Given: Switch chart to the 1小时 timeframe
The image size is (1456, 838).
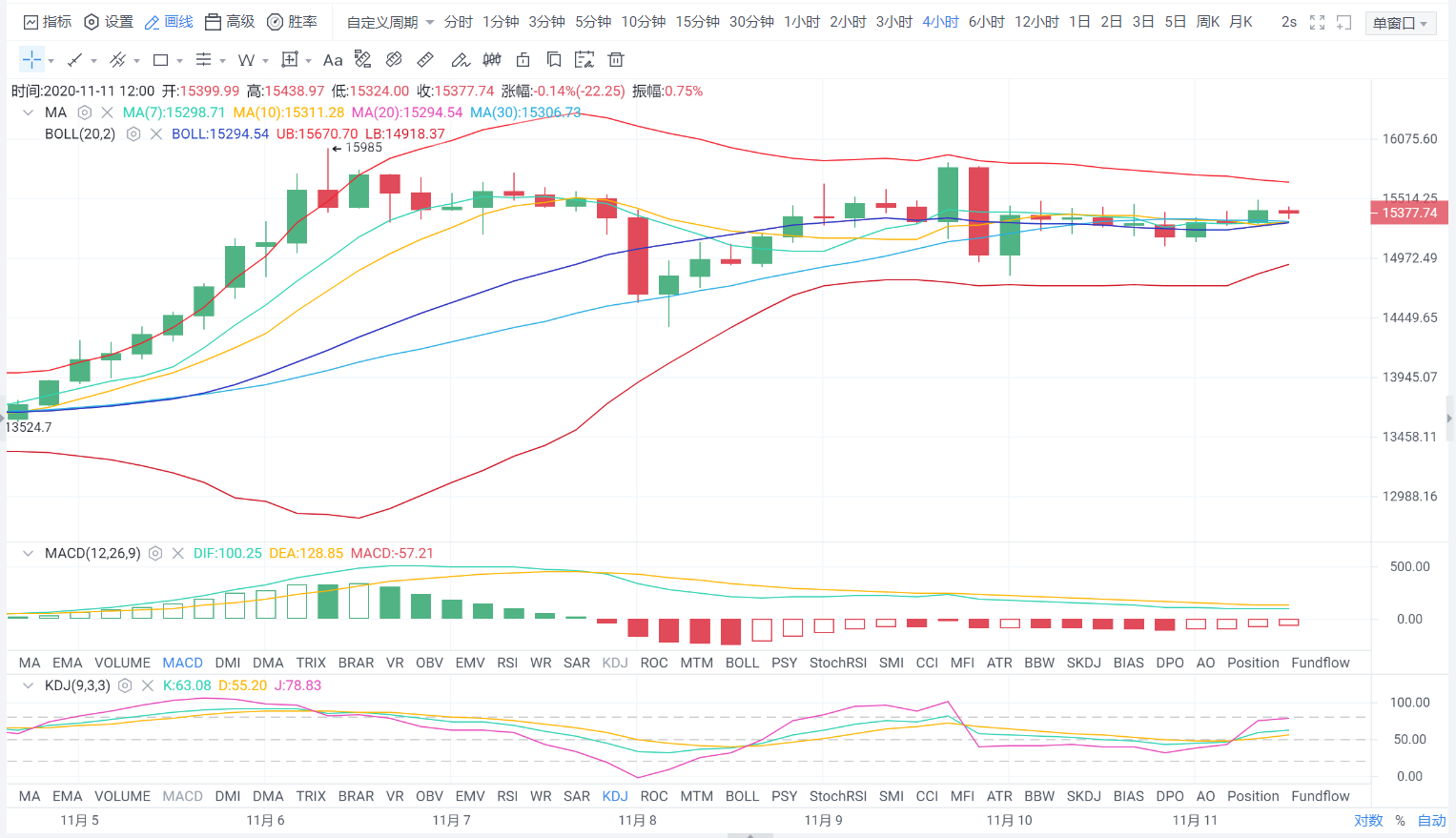Looking at the screenshot, I should coord(802,22).
